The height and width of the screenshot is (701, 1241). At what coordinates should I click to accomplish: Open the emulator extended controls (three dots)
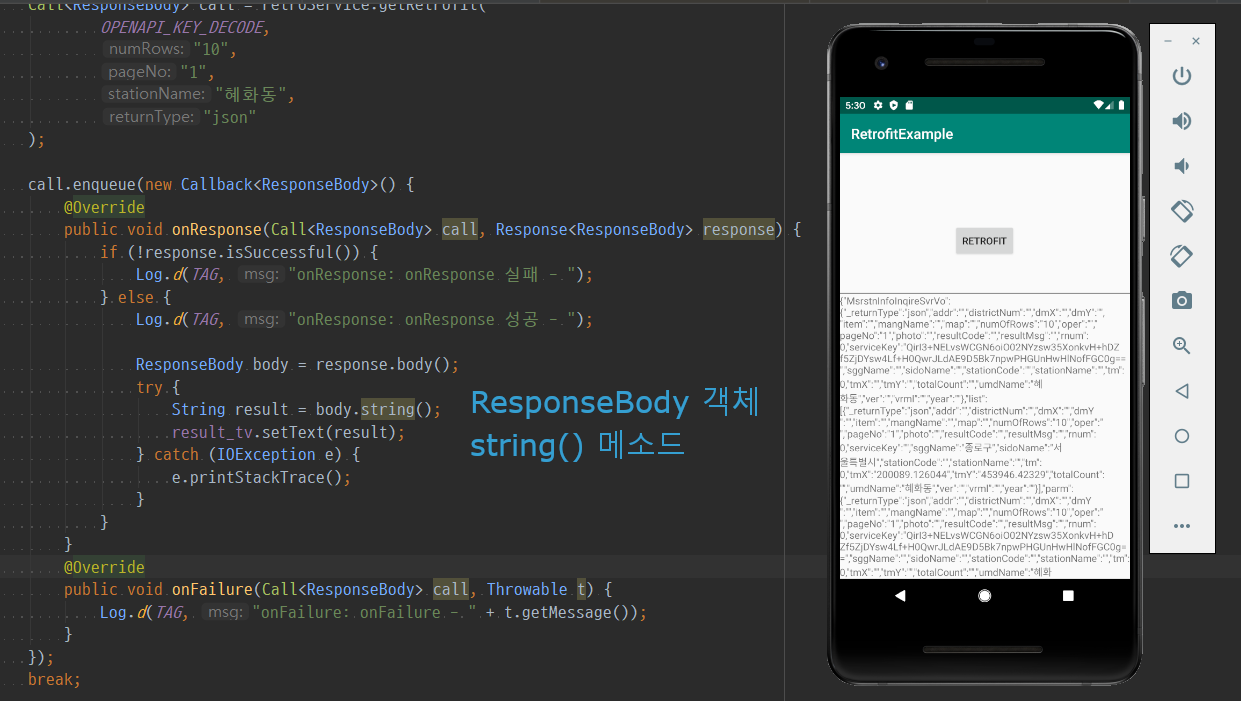[1182, 526]
